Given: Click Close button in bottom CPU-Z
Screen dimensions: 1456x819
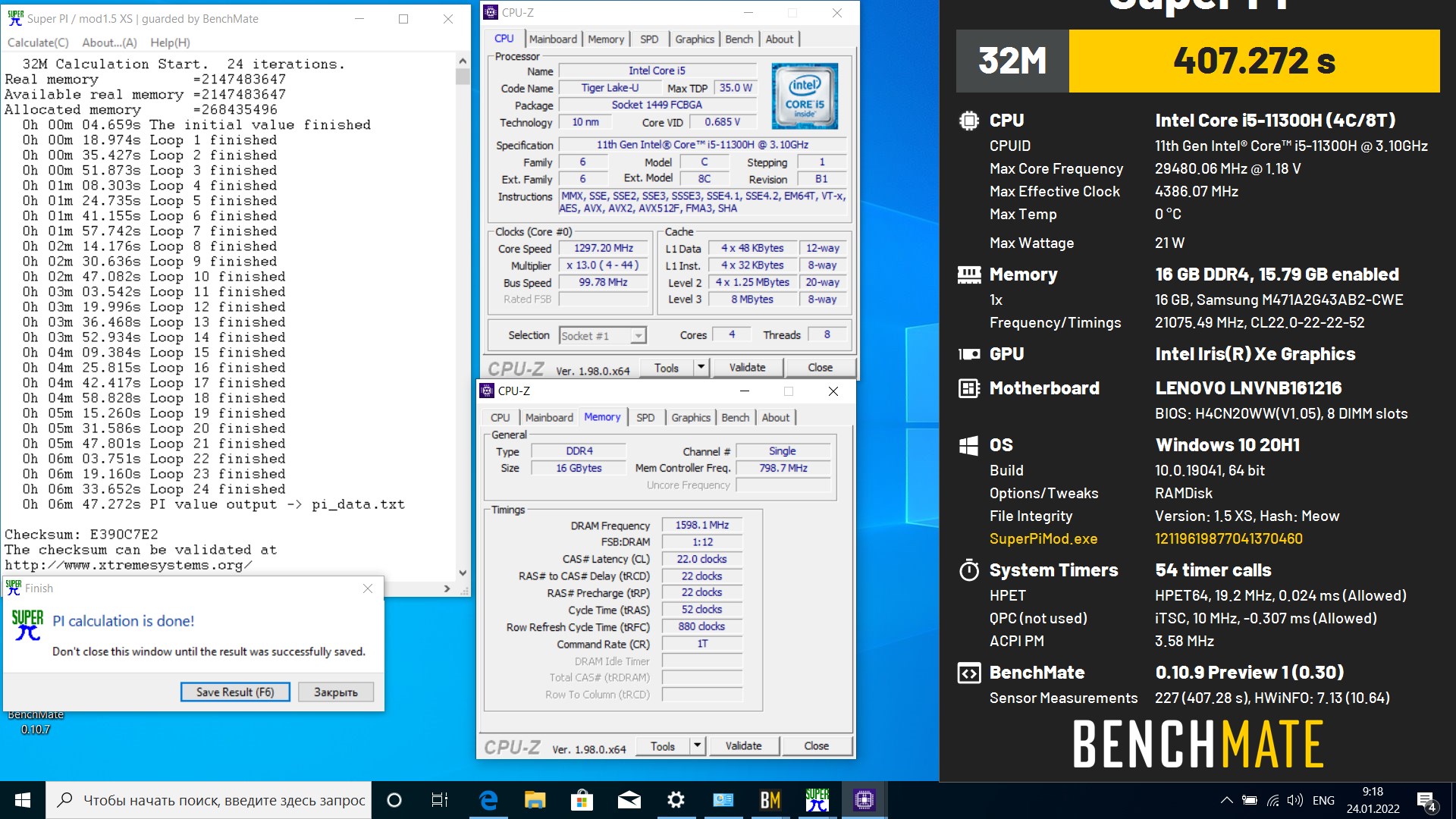Looking at the screenshot, I should (817, 745).
